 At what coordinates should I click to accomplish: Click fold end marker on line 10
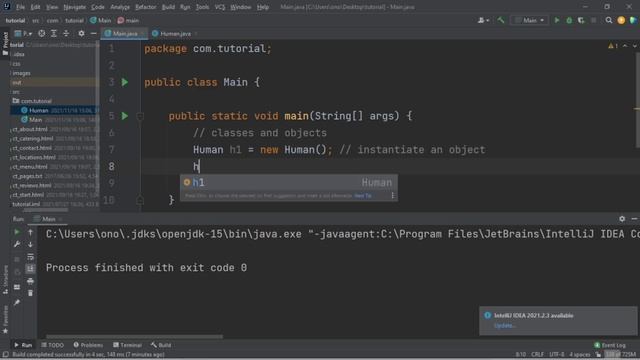tap(140, 200)
